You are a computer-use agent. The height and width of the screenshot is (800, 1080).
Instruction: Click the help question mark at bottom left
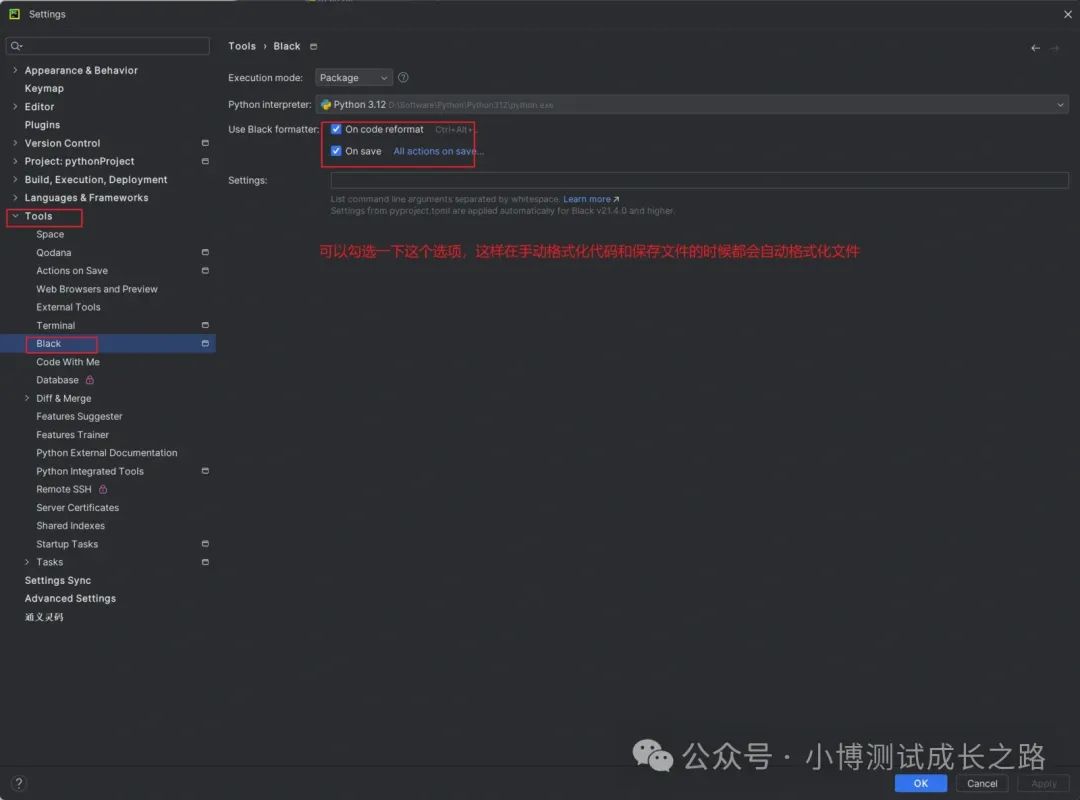click(19, 783)
